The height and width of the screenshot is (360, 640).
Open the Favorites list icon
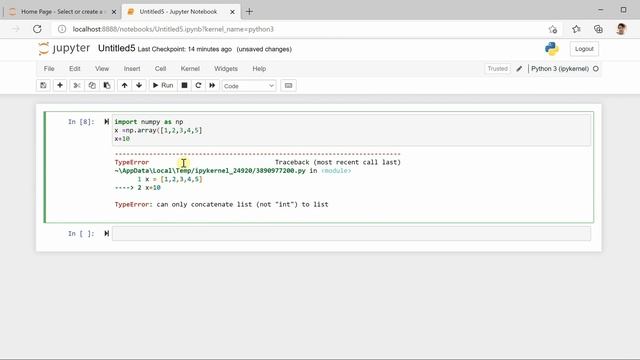tap(576, 29)
